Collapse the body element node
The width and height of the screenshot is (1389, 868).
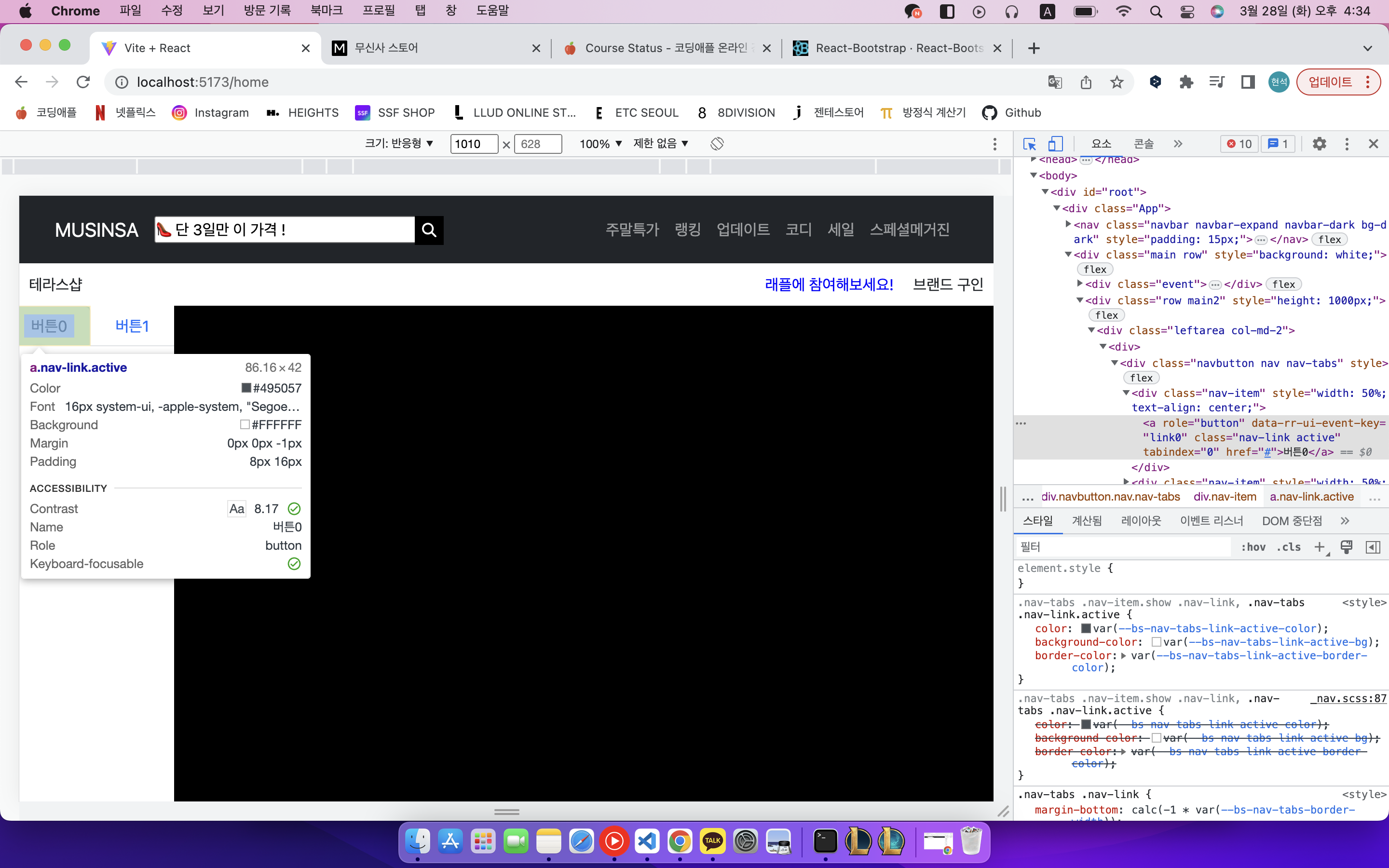(x=1034, y=175)
